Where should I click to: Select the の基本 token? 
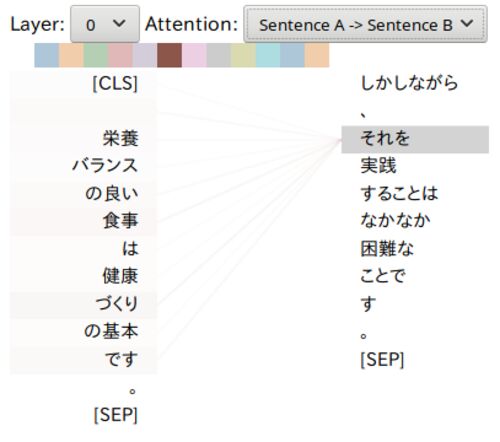[111, 332]
